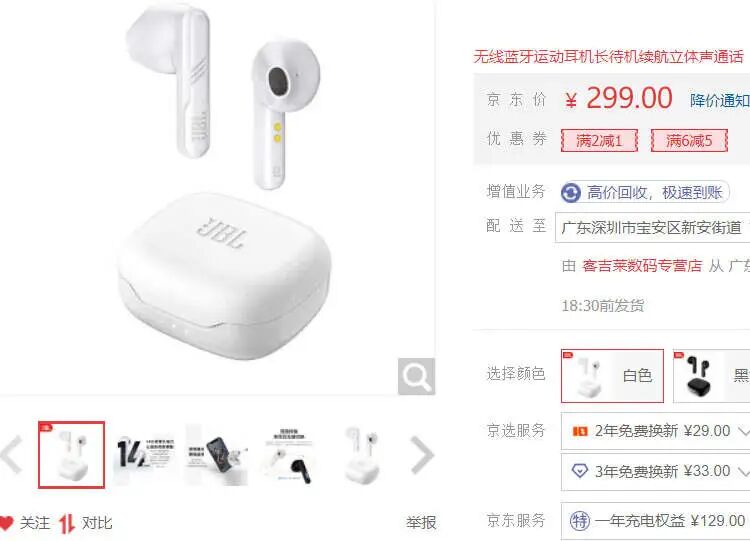Image resolution: width=750 pixels, height=541 pixels.
Task: Select the second thumbnail showing 14
Action: [144, 454]
